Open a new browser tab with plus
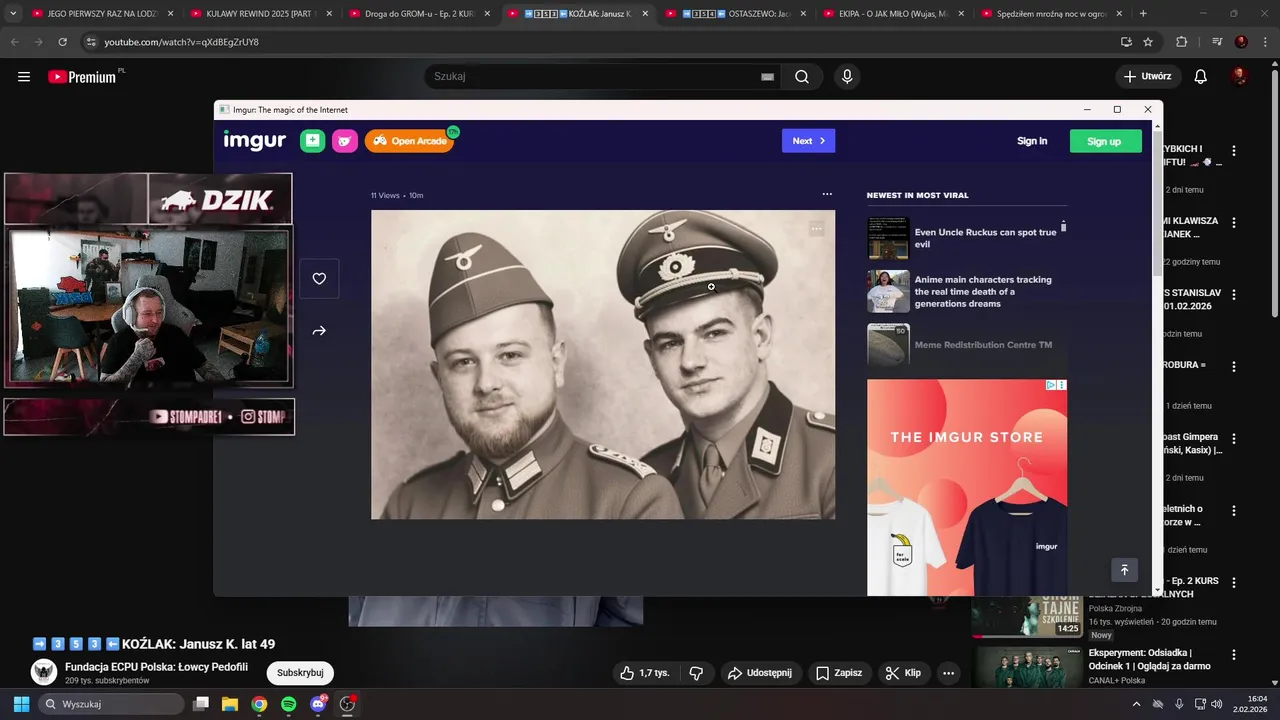Viewport: 1280px width, 720px height. click(1143, 14)
